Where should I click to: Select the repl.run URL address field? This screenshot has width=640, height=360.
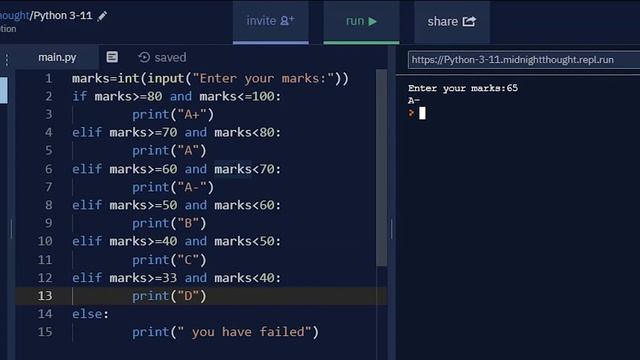[x=524, y=60]
